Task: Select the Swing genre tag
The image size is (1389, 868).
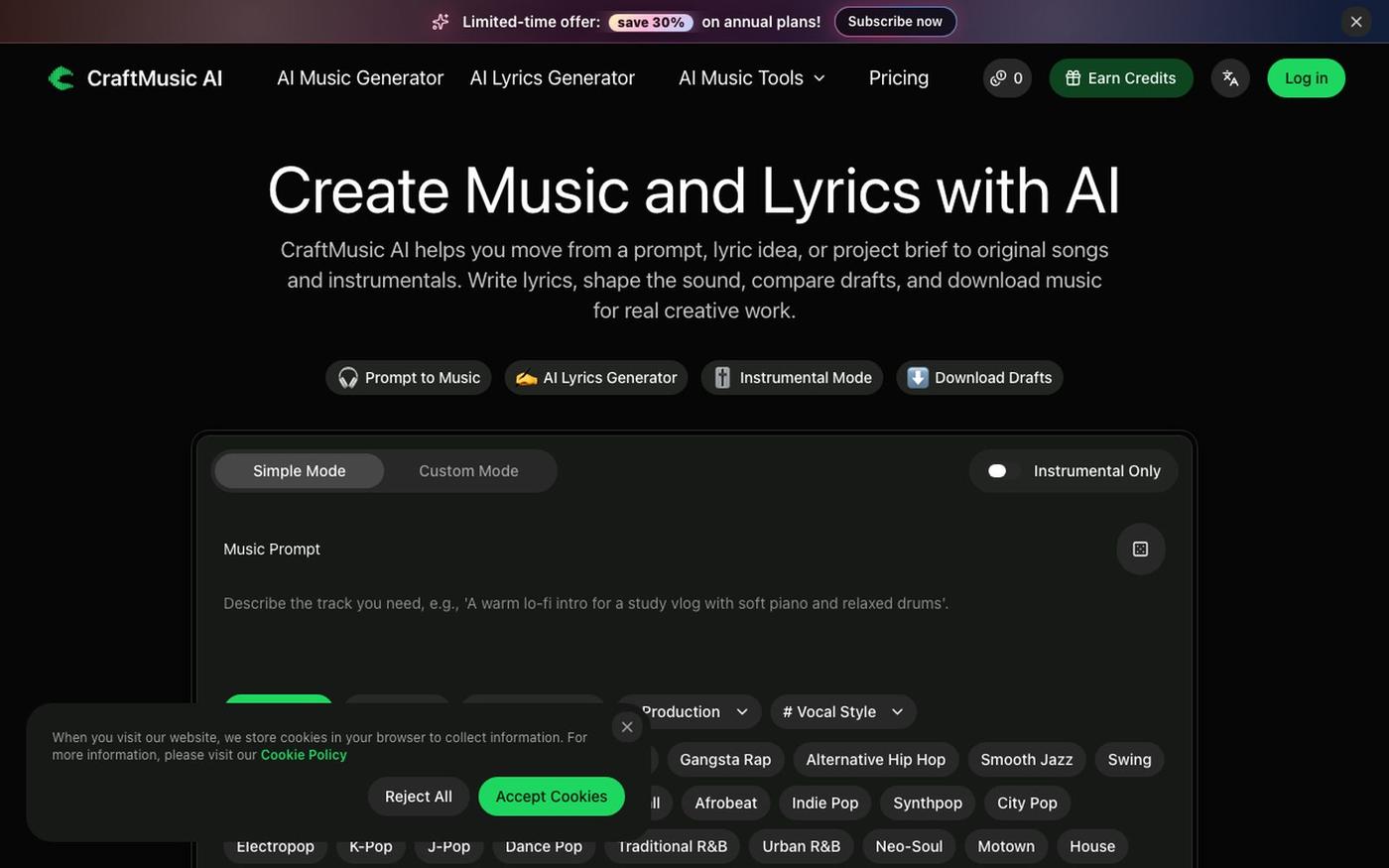Action: [1129, 760]
